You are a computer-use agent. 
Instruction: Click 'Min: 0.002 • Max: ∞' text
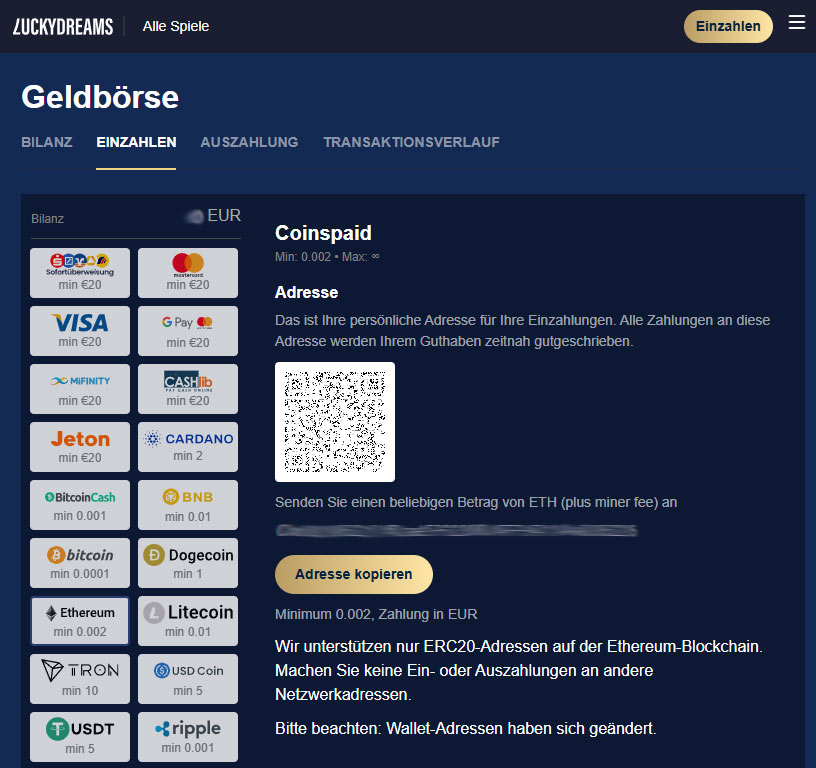[327, 257]
